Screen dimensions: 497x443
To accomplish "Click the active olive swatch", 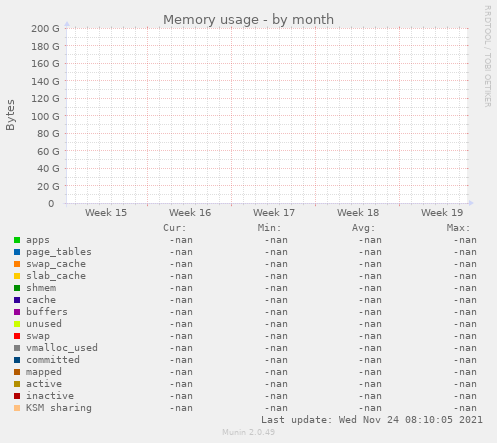I will tap(17, 384).
